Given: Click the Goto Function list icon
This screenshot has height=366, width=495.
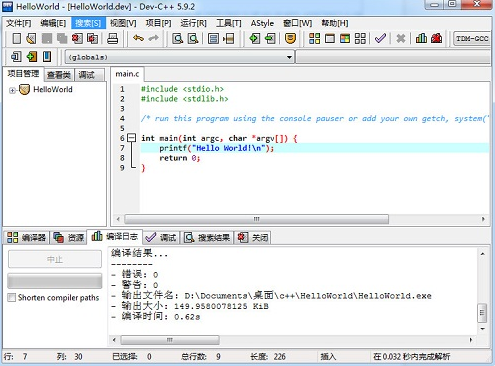Looking at the screenshot, I should [213, 38].
